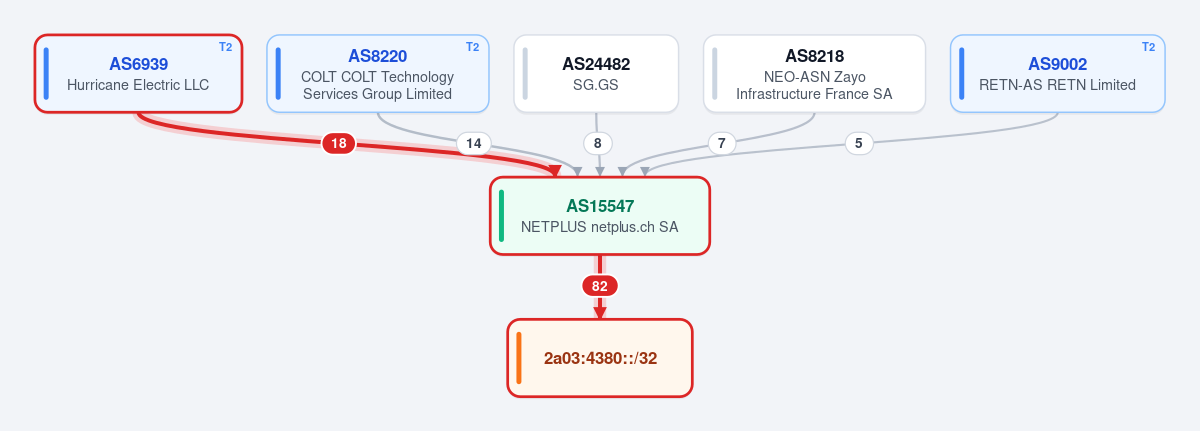
Task: Click the edge label 5
Action: tap(858, 144)
